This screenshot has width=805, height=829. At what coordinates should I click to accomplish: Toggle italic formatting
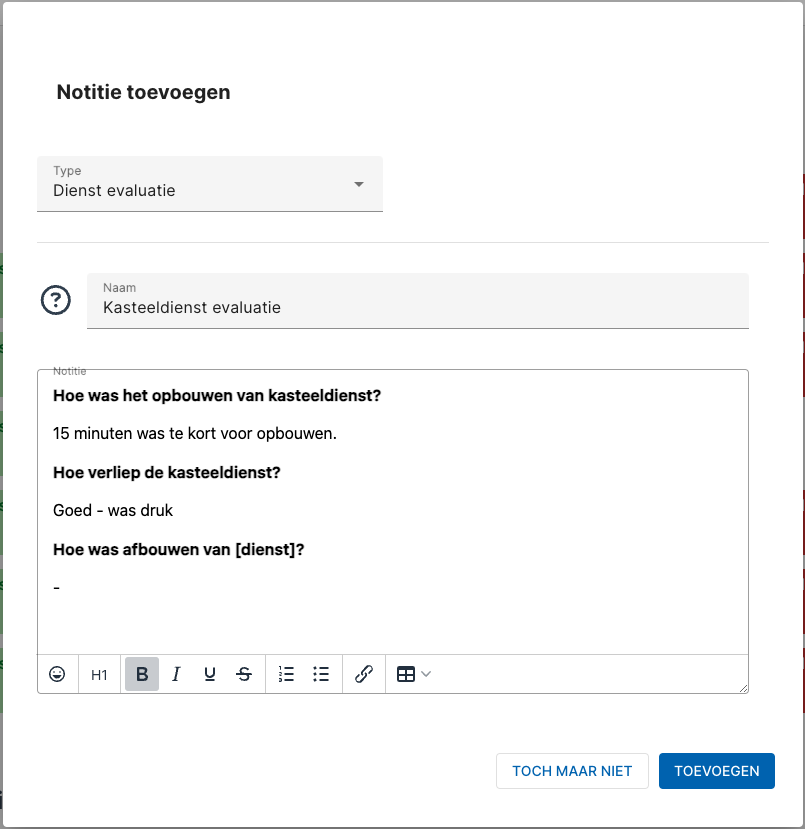(176, 674)
